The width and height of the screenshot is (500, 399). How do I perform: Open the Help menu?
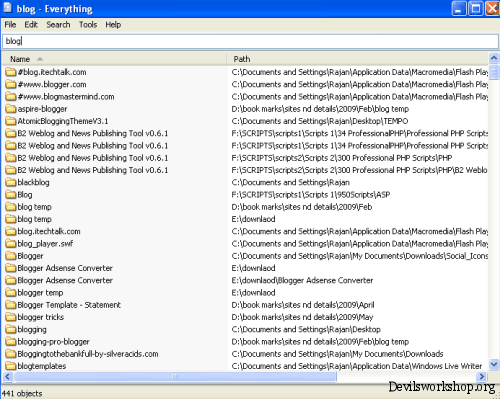[x=113, y=25]
